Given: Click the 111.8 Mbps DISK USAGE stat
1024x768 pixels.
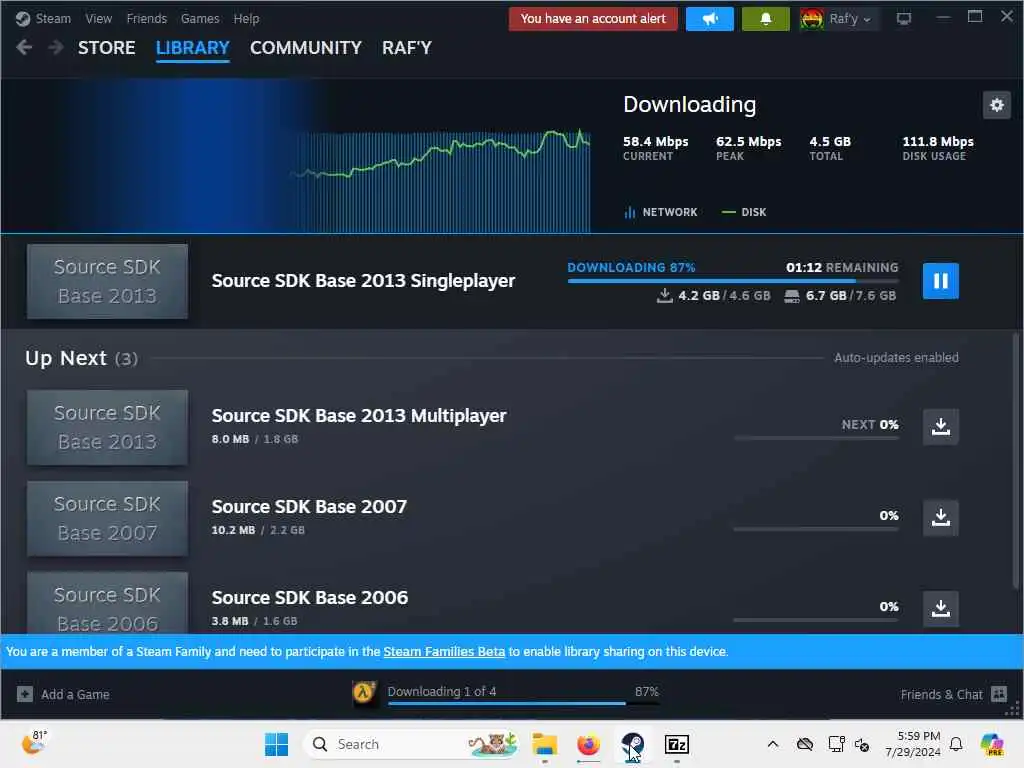Looking at the screenshot, I should (x=938, y=148).
